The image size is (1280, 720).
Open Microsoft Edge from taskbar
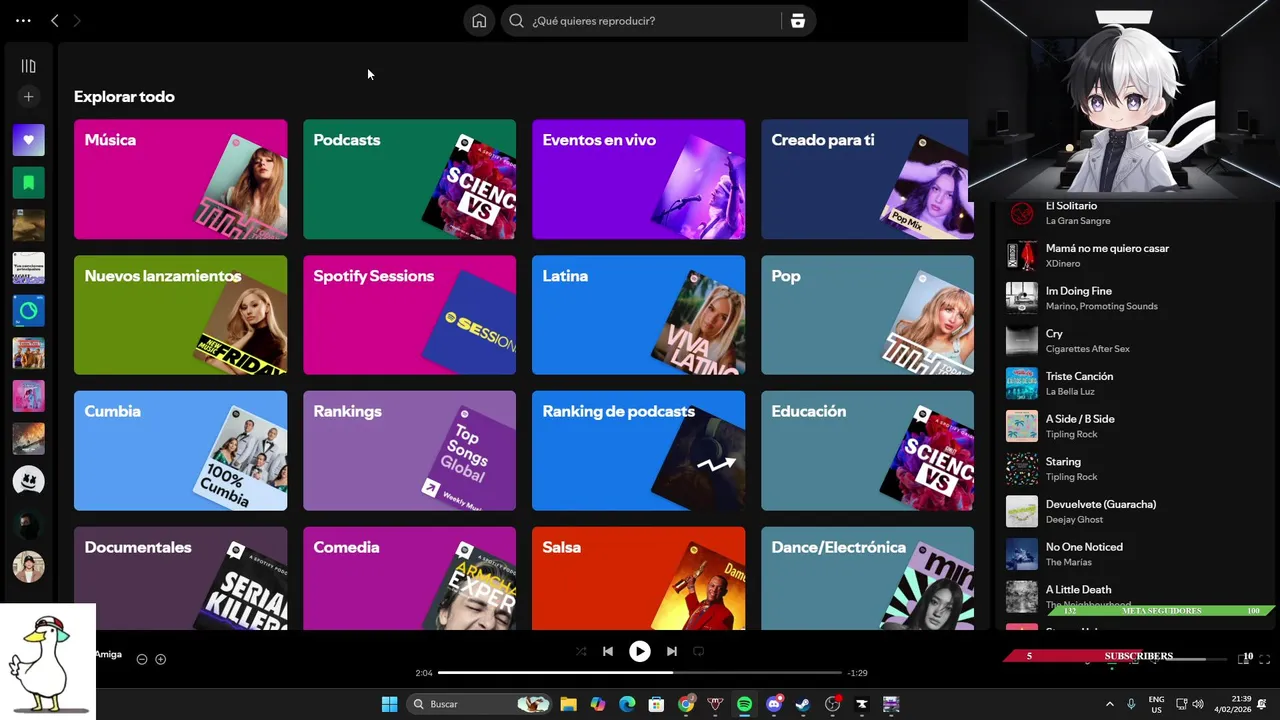[x=627, y=704]
